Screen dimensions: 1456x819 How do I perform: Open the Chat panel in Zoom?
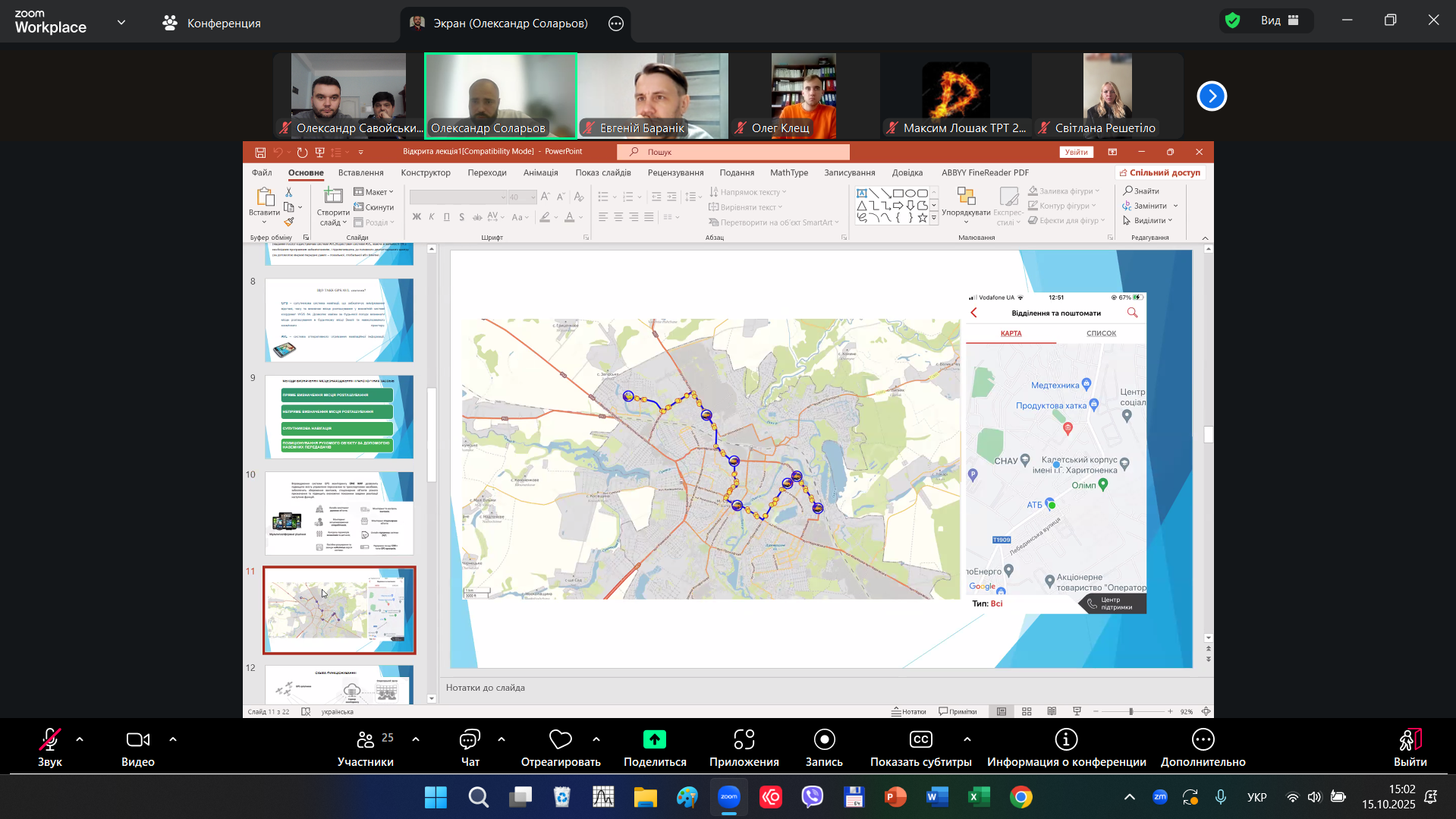(470, 740)
